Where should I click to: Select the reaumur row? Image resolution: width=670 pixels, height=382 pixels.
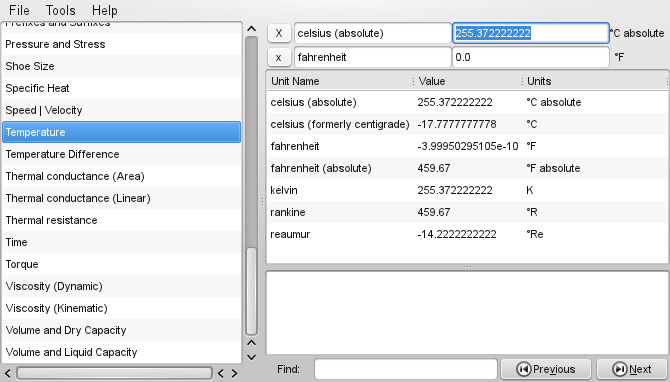(x=467, y=234)
